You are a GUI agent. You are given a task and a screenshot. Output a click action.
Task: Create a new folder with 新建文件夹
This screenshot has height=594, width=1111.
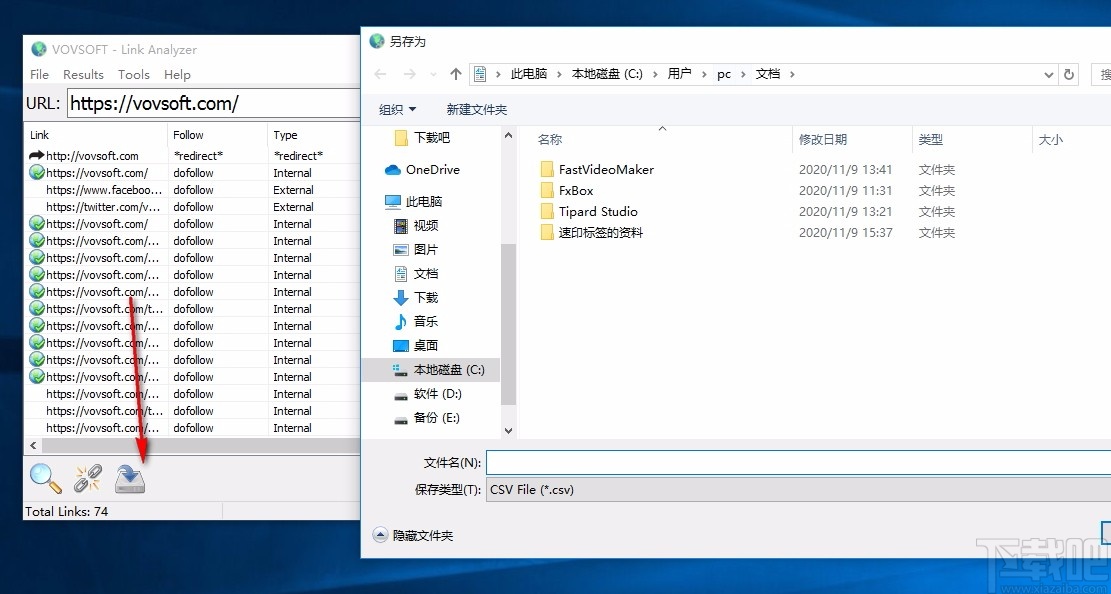click(x=476, y=109)
